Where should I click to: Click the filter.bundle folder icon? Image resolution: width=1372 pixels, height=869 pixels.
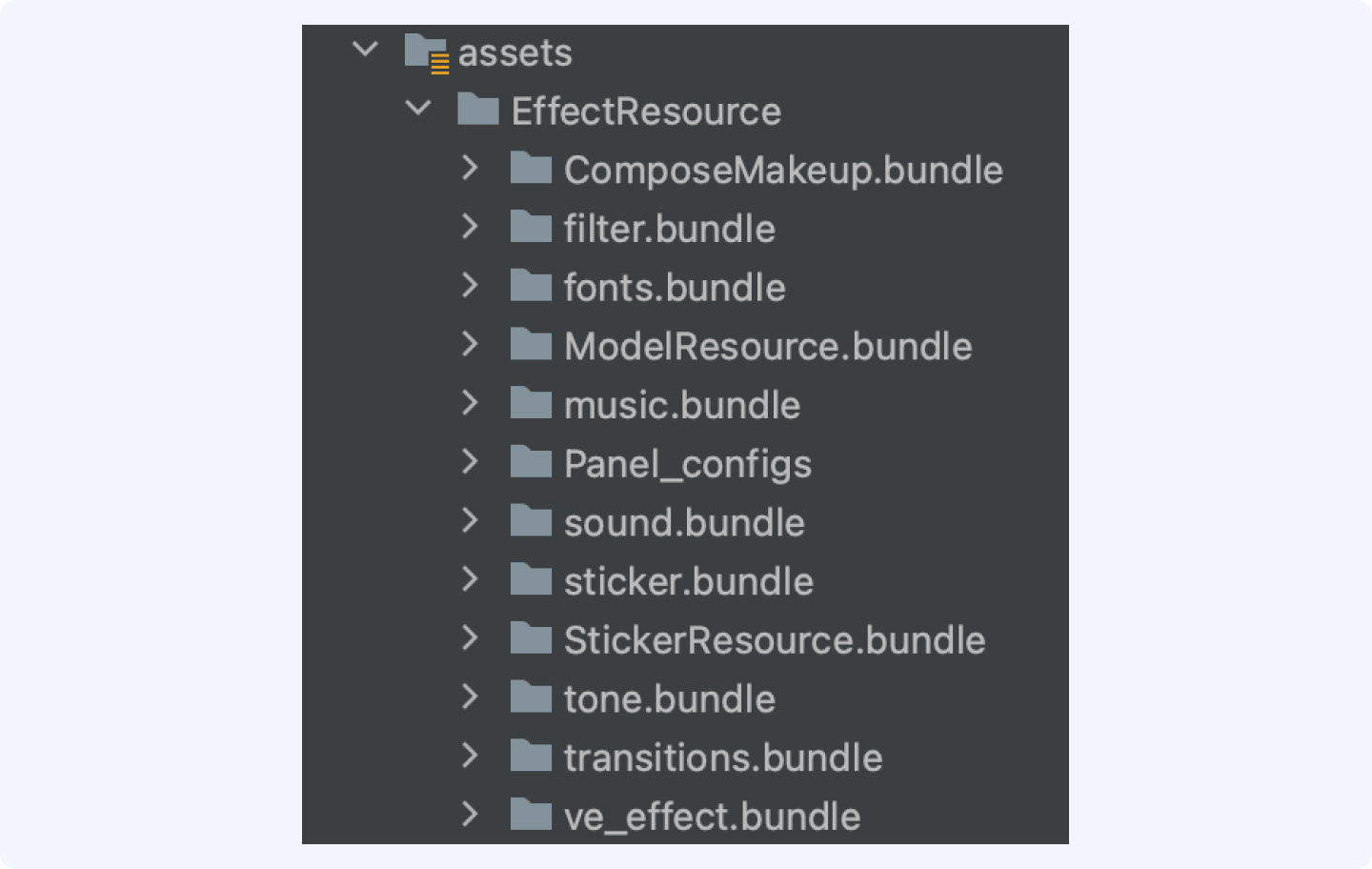[531, 227]
